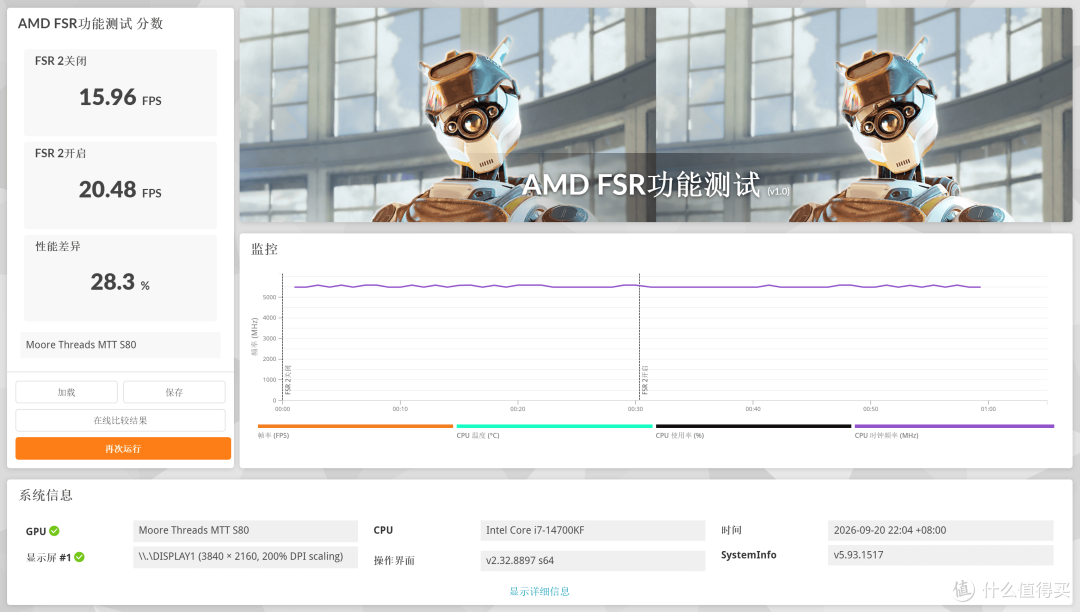Screen dimensions: 1080x612
Task: Open 在线比较结果 online comparison
Action: (121, 420)
